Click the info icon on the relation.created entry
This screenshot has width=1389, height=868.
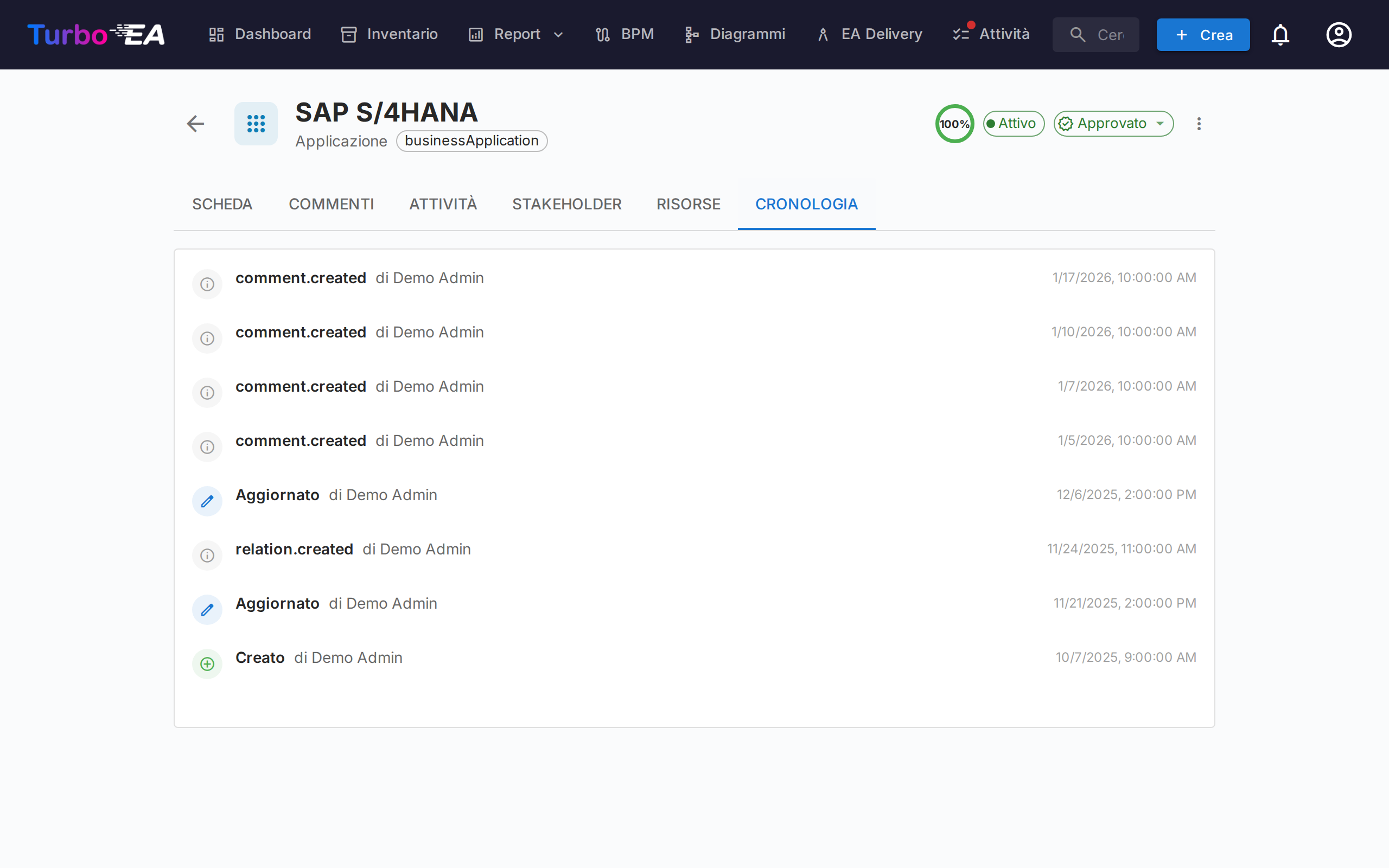[207, 556]
